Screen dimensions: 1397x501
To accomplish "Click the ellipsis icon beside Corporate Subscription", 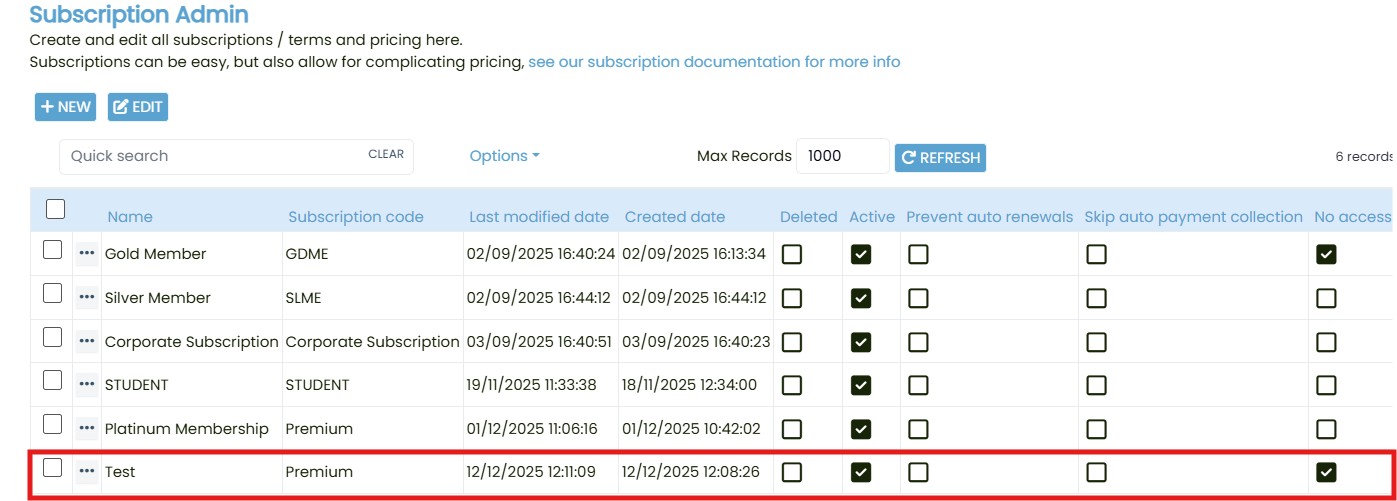I will click(87, 342).
